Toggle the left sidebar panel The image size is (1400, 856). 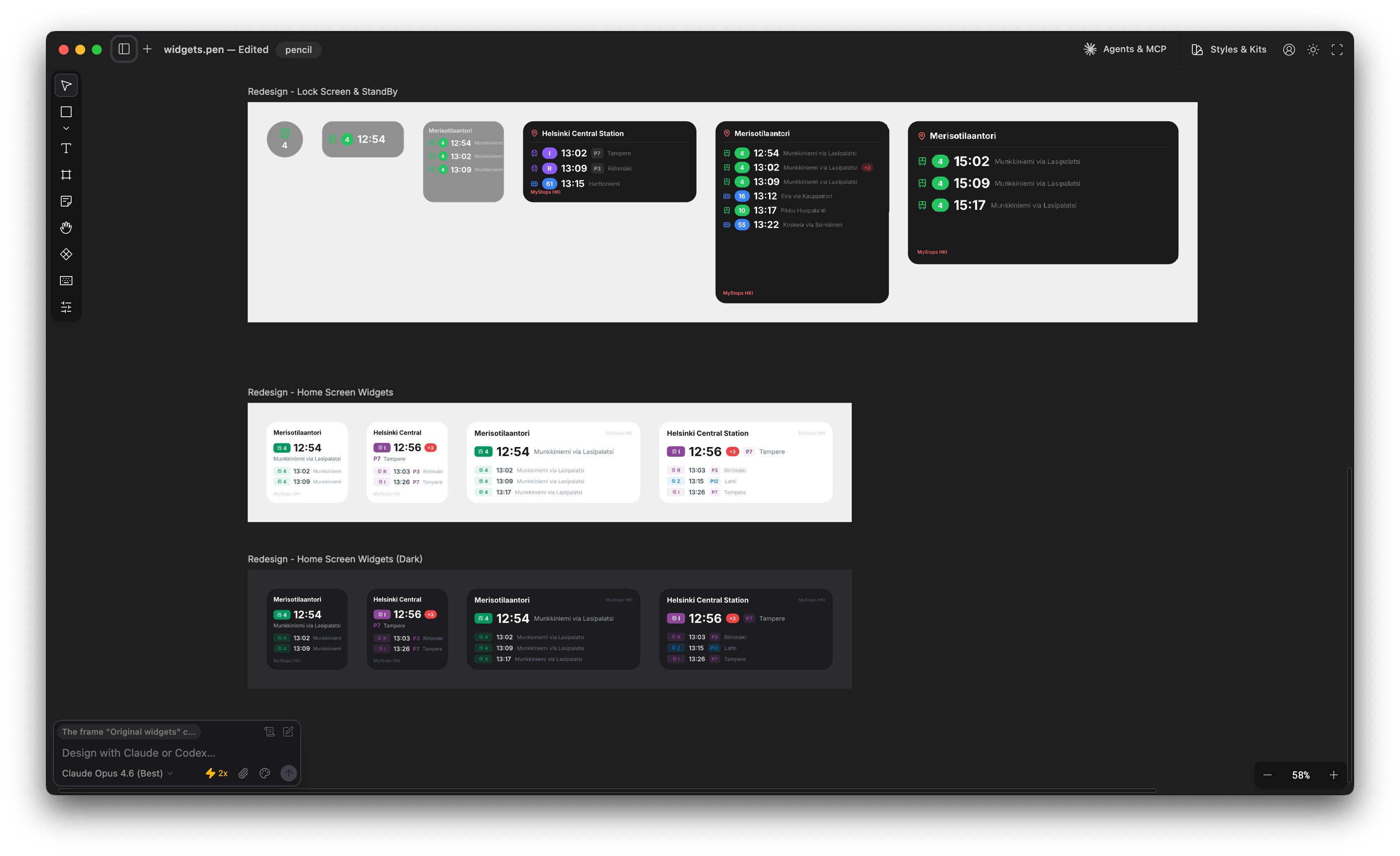(x=124, y=49)
